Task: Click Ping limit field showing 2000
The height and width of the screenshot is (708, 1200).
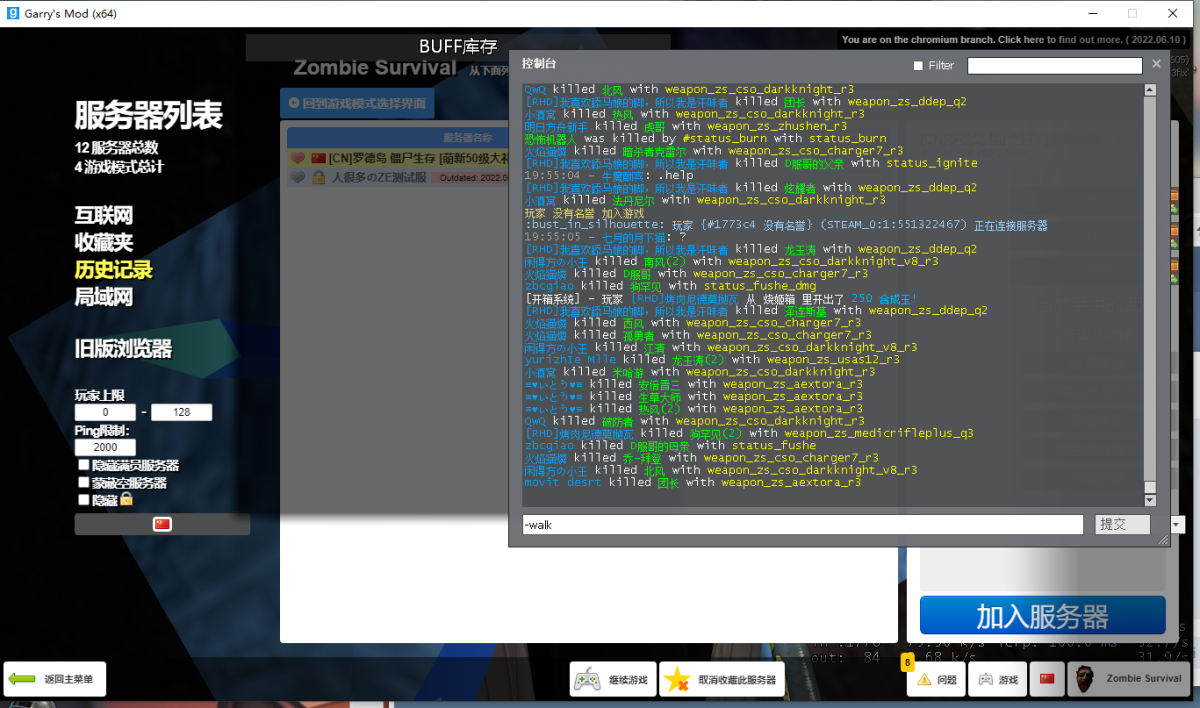Action: point(105,447)
